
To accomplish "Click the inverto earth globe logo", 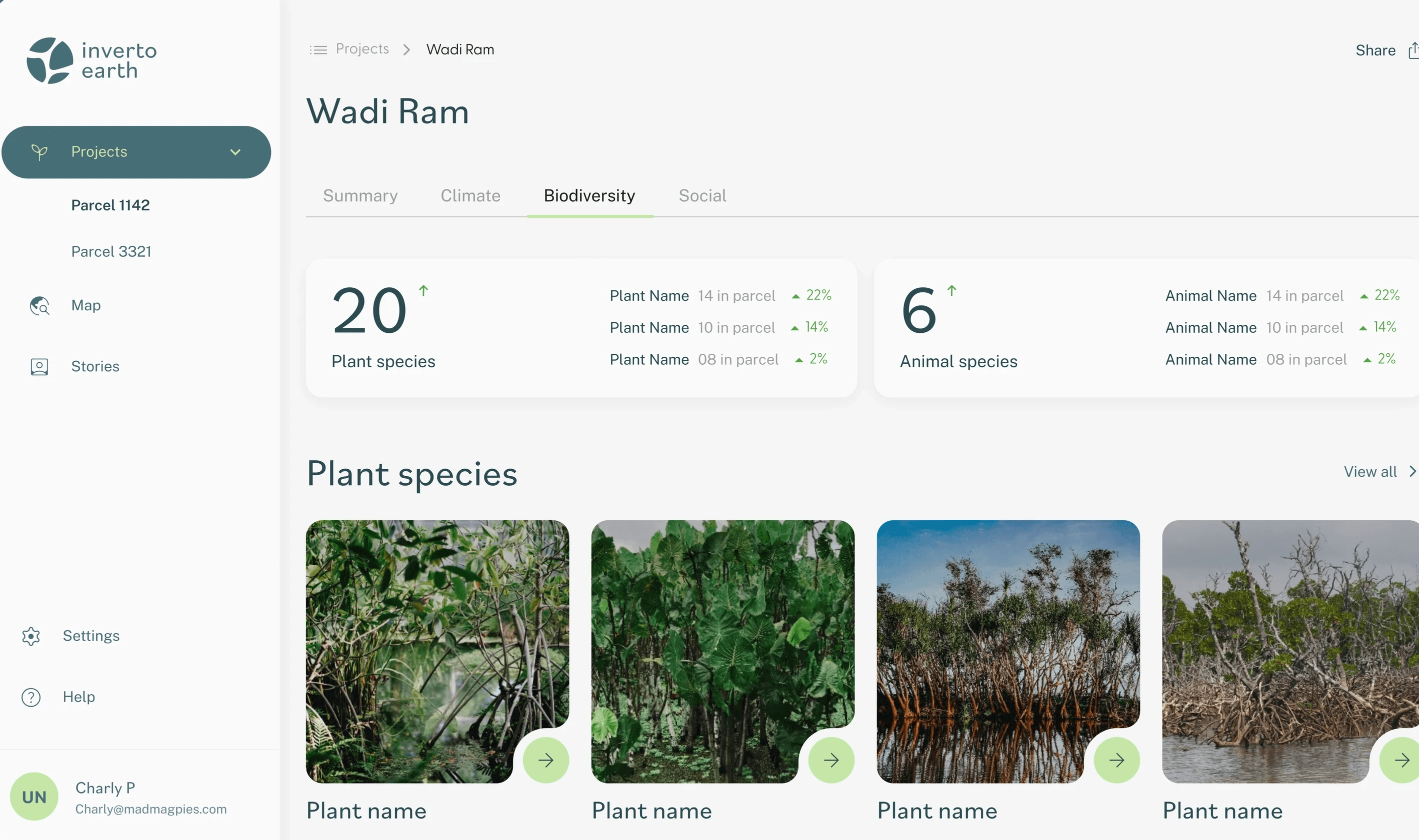I will click(x=50, y=60).
